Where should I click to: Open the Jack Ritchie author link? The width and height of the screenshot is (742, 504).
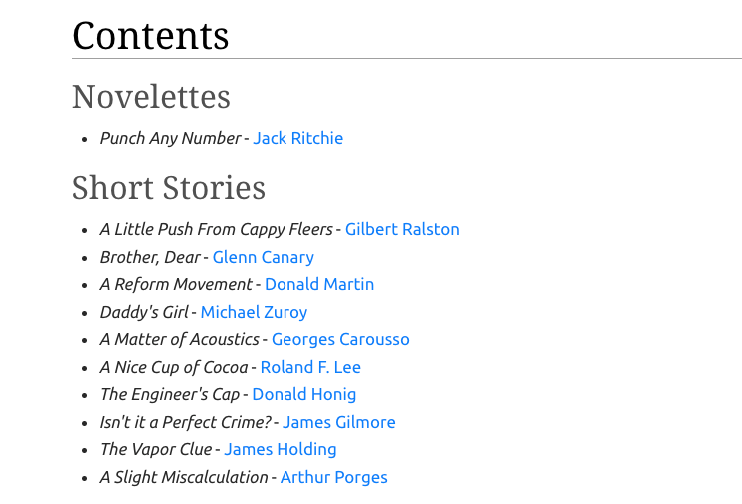pos(298,138)
